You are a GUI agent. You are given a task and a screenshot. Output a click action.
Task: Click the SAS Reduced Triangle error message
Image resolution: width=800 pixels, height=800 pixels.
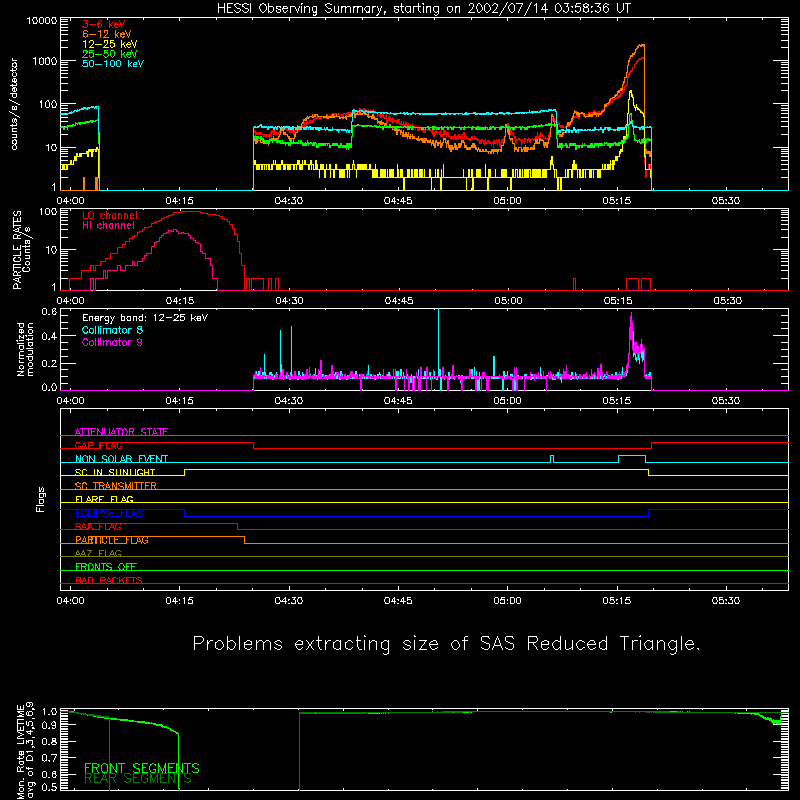(446, 643)
